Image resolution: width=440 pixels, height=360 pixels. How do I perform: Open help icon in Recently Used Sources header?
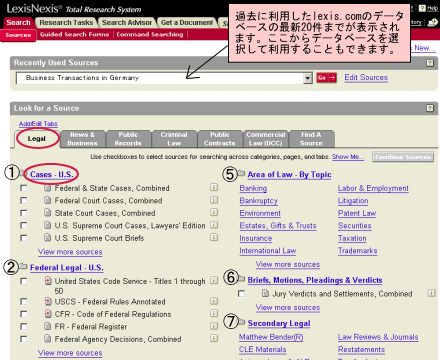tap(430, 63)
